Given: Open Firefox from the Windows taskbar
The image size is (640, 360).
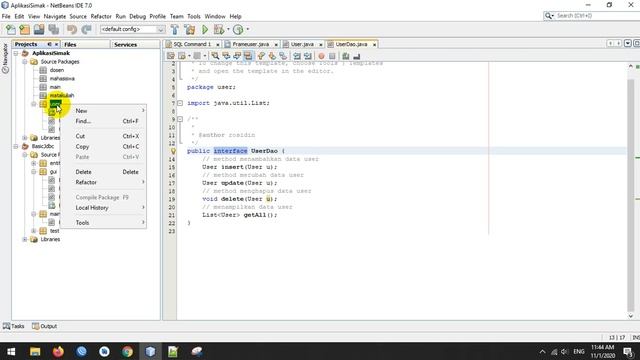Looking at the screenshot, I should (x=58, y=351).
